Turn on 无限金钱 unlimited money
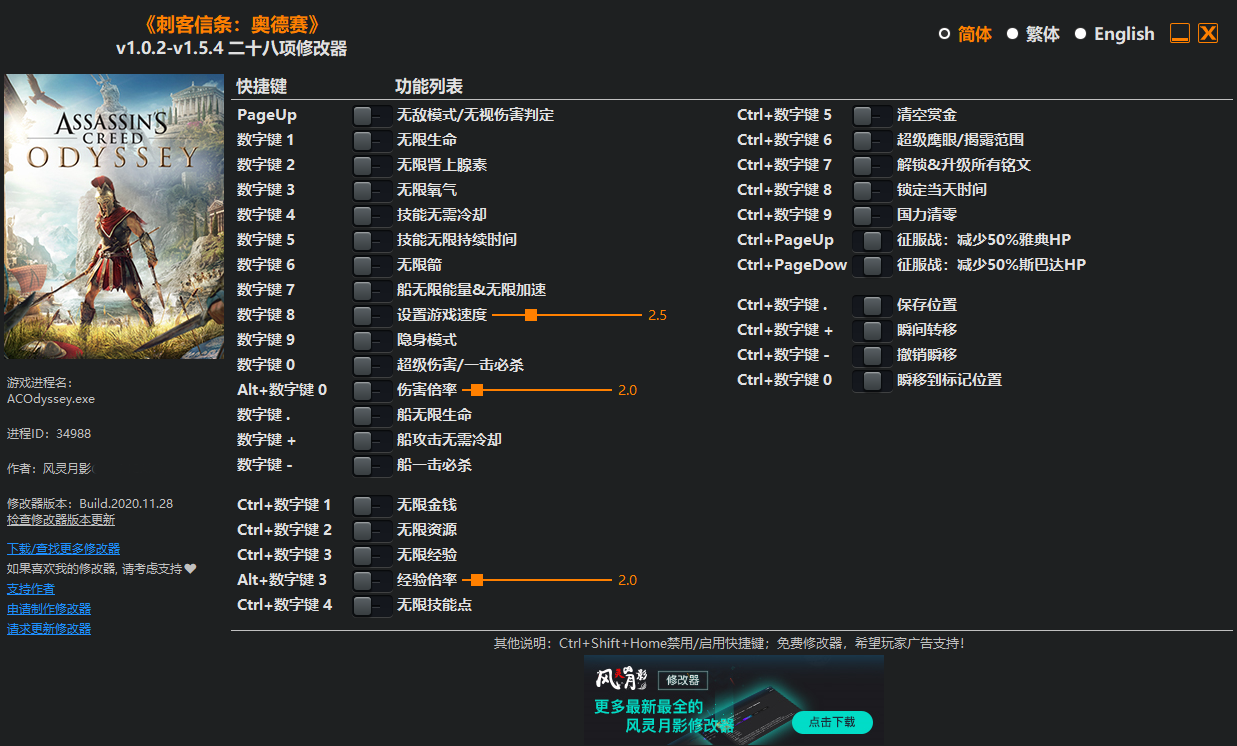1237x746 pixels. tap(372, 505)
